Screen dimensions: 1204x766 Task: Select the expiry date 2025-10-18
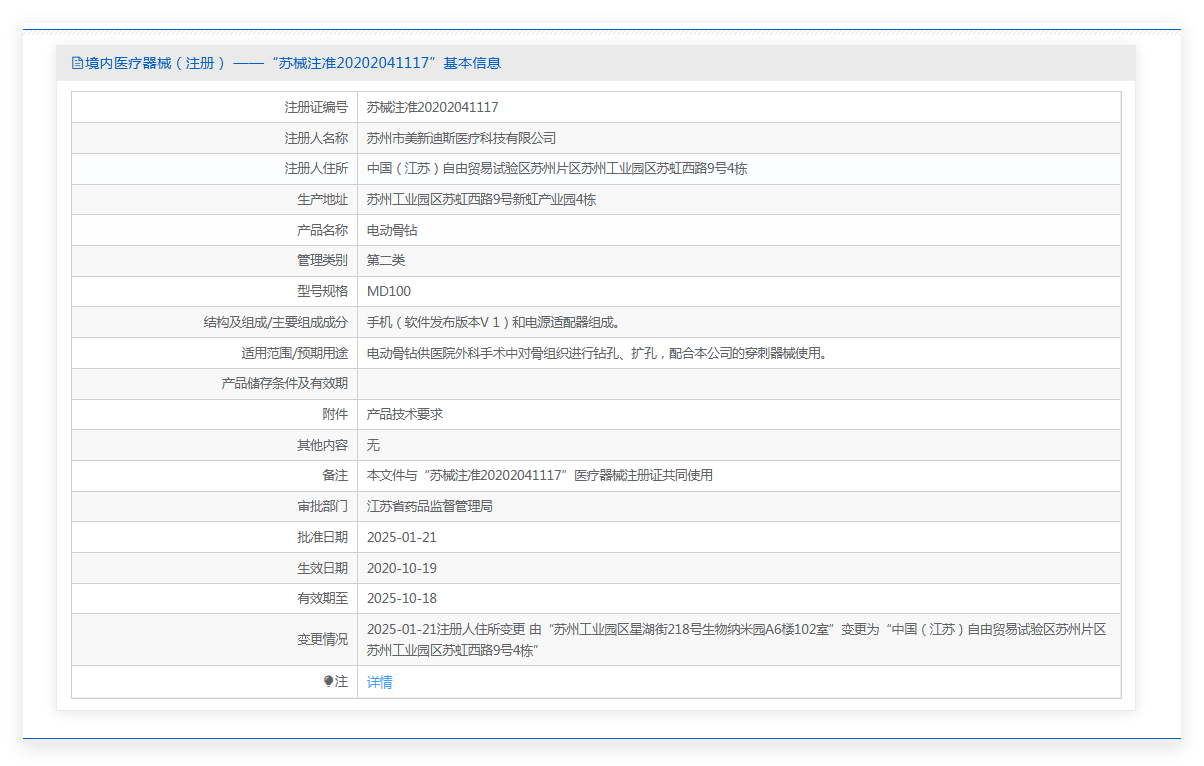point(402,598)
